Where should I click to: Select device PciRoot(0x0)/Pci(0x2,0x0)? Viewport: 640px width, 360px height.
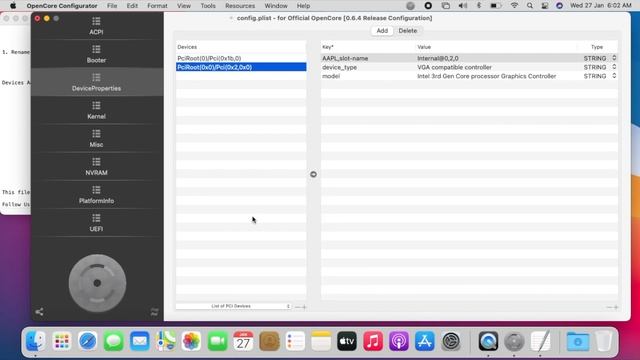[241, 67]
